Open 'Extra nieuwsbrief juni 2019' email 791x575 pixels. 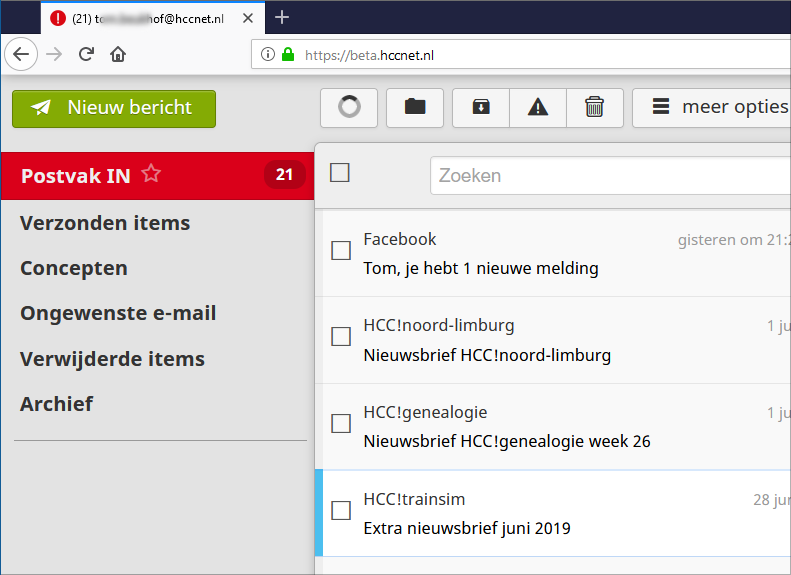point(467,528)
